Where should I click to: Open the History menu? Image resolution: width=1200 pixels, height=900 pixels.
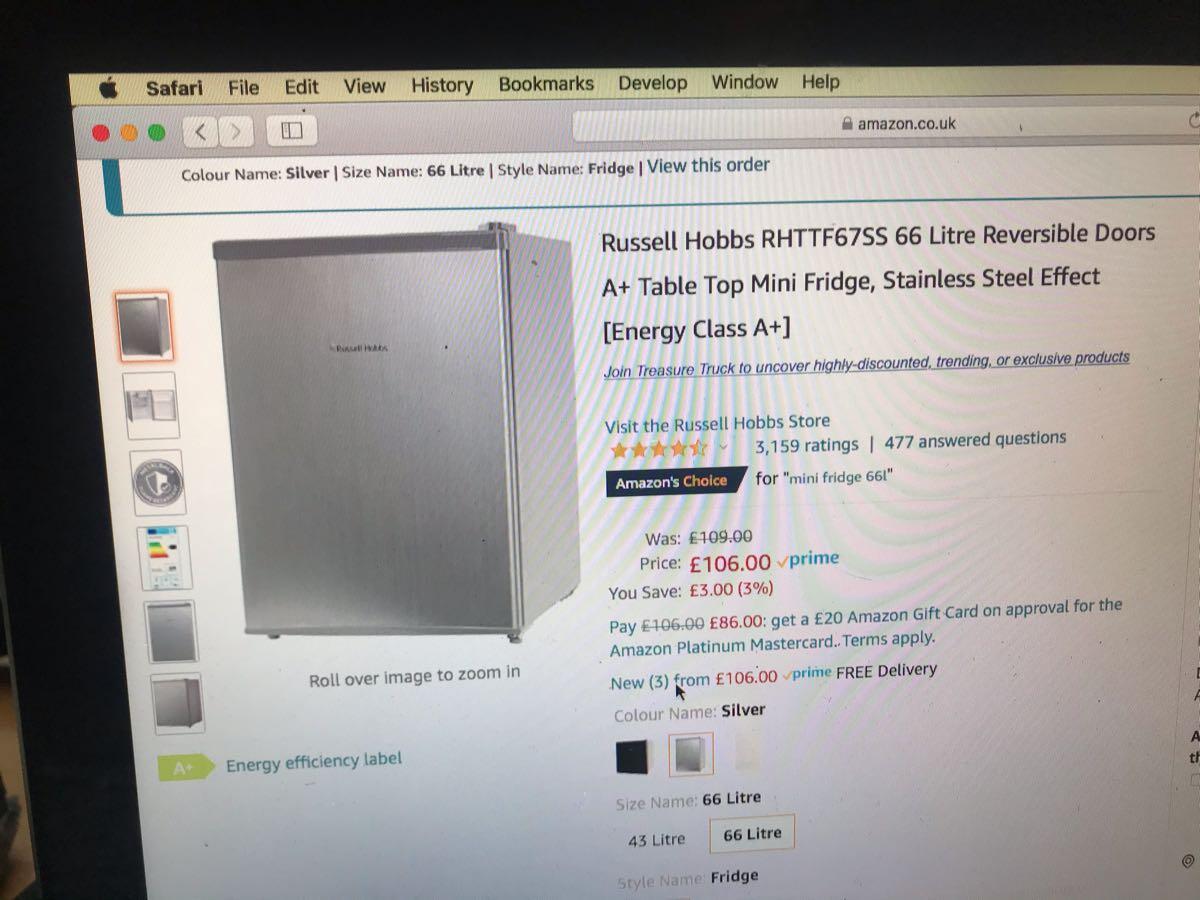coord(442,85)
